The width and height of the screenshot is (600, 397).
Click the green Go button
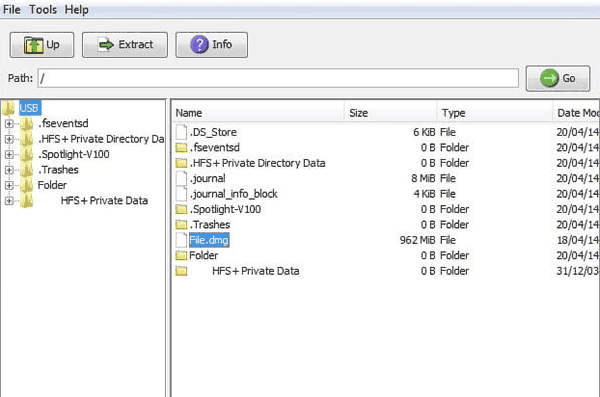(x=558, y=78)
